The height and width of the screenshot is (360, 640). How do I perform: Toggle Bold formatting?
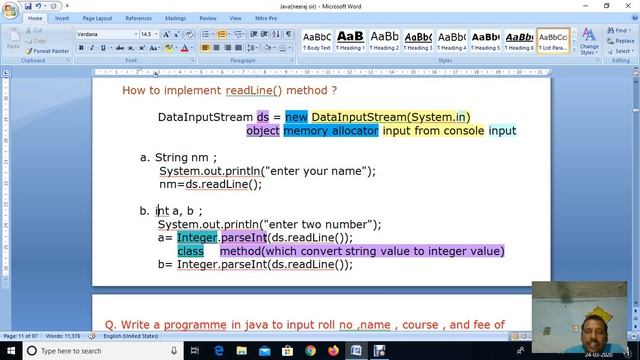81,48
